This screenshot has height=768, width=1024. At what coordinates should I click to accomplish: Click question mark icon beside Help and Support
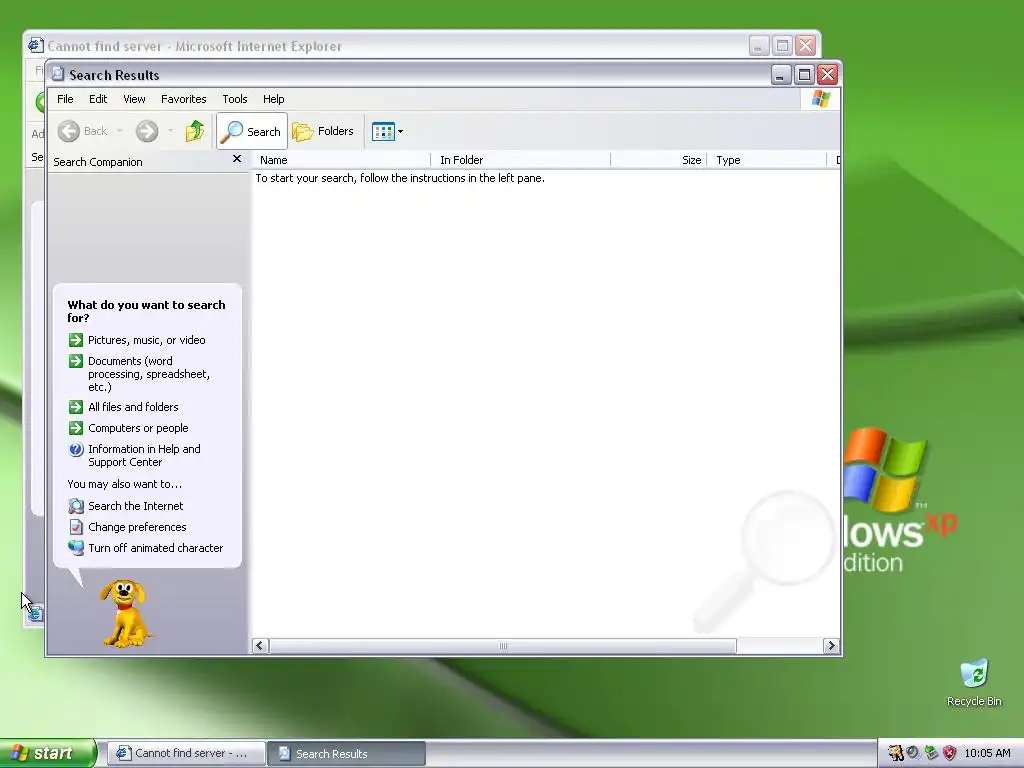point(76,449)
